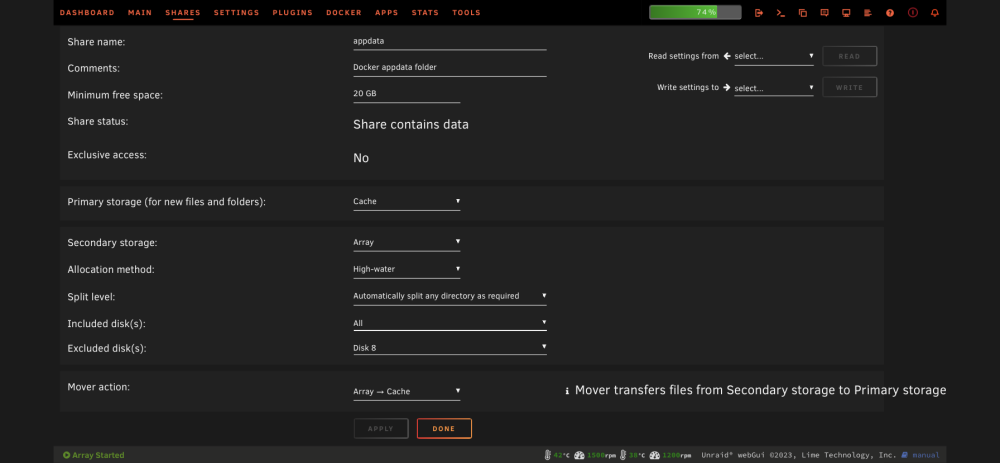Toggle the help question-mark icon

[890, 13]
